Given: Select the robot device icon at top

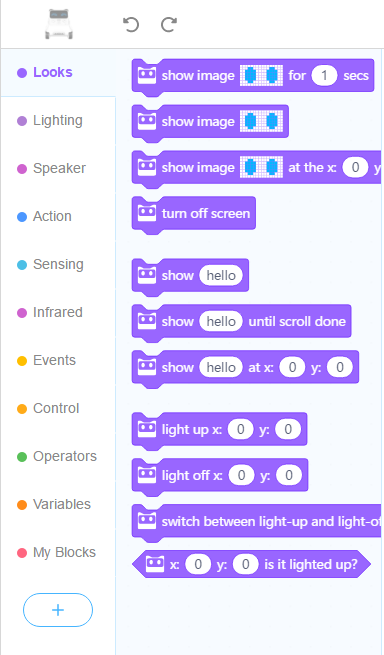Looking at the screenshot, I should tap(59, 24).
